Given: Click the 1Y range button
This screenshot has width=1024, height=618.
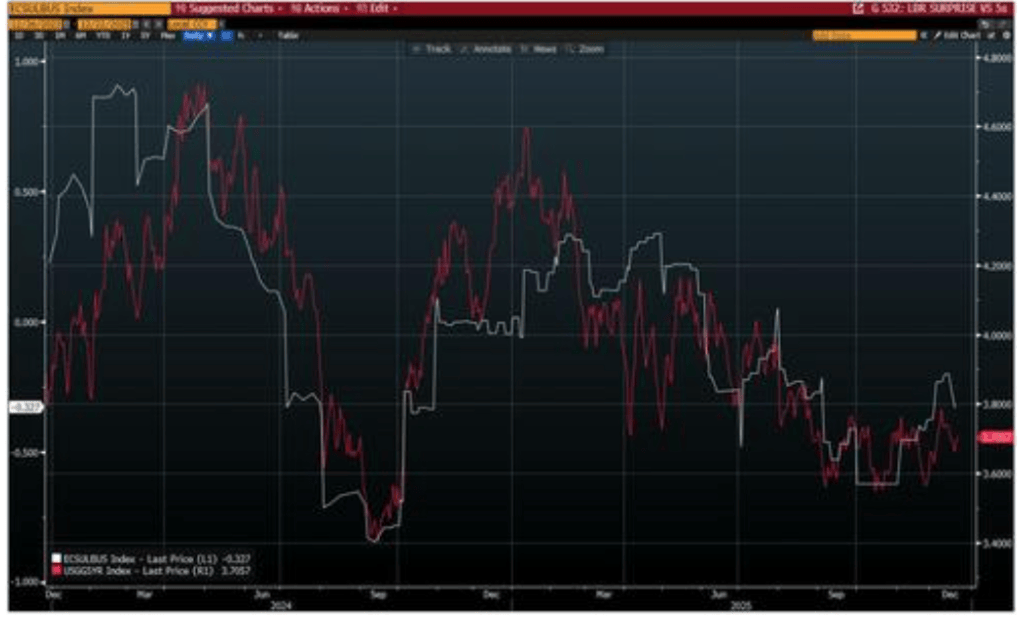Looking at the screenshot, I should click(127, 35).
